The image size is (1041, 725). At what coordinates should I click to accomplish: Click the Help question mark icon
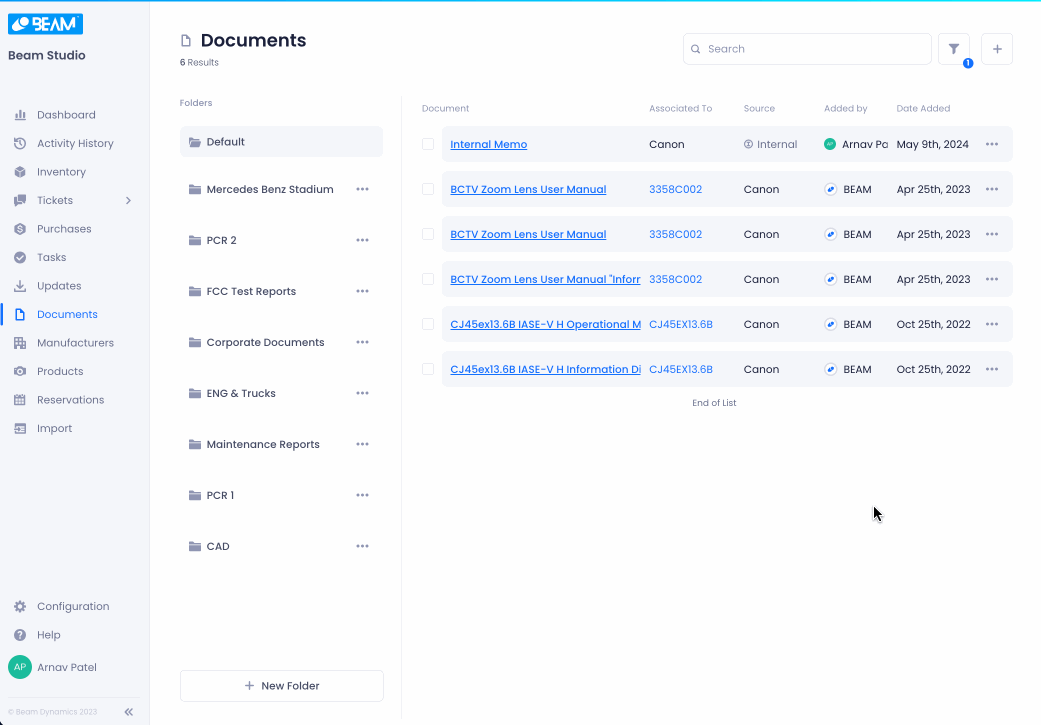[20, 635]
